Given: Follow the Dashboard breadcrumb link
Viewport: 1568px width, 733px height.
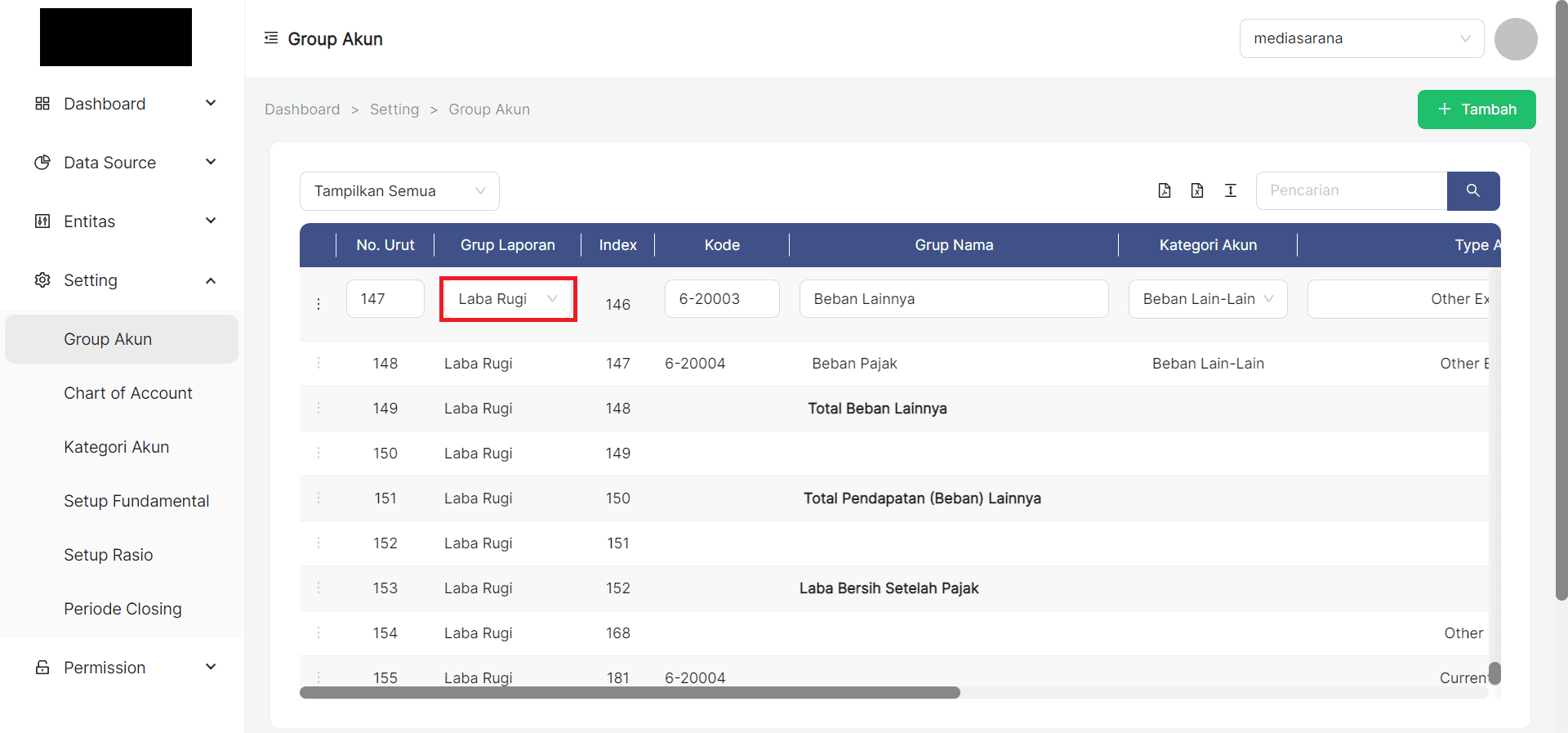Looking at the screenshot, I should click(x=302, y=110).
